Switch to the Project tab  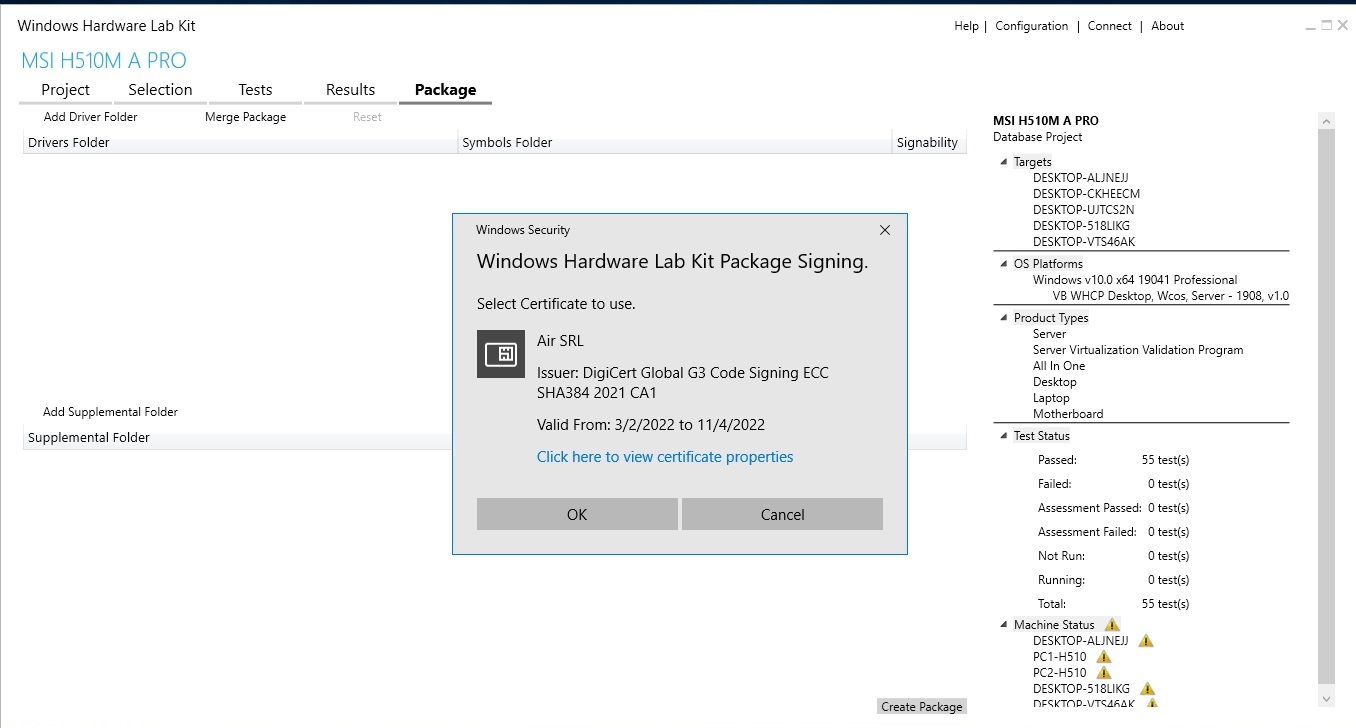[64, 89]
